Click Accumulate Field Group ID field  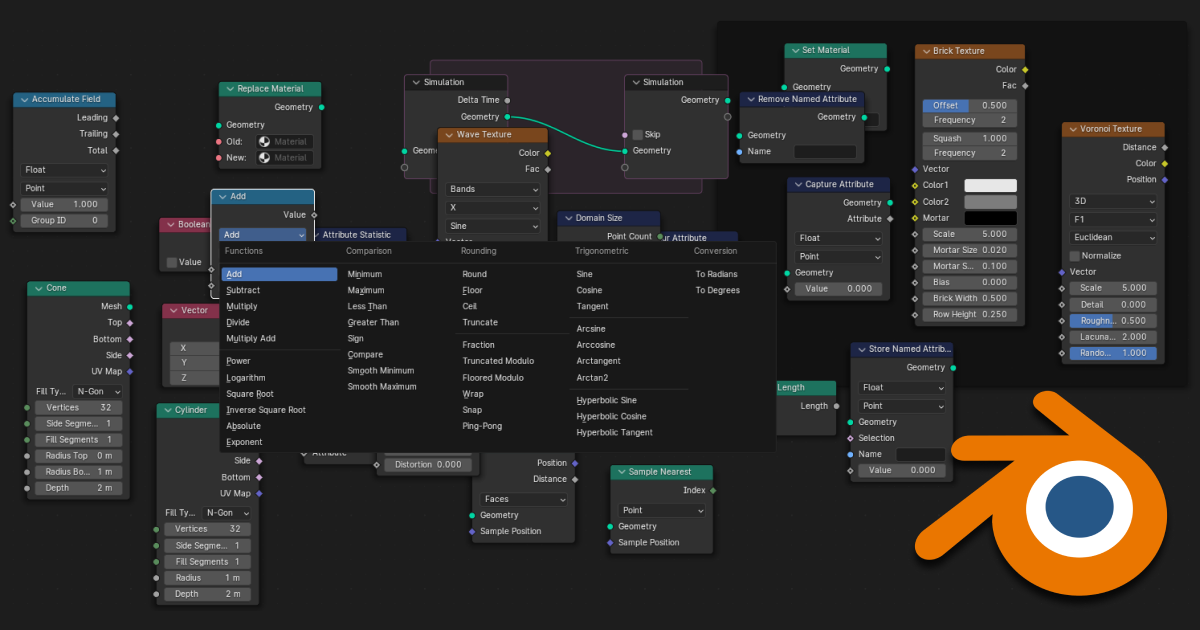click(x=65, y=220)
